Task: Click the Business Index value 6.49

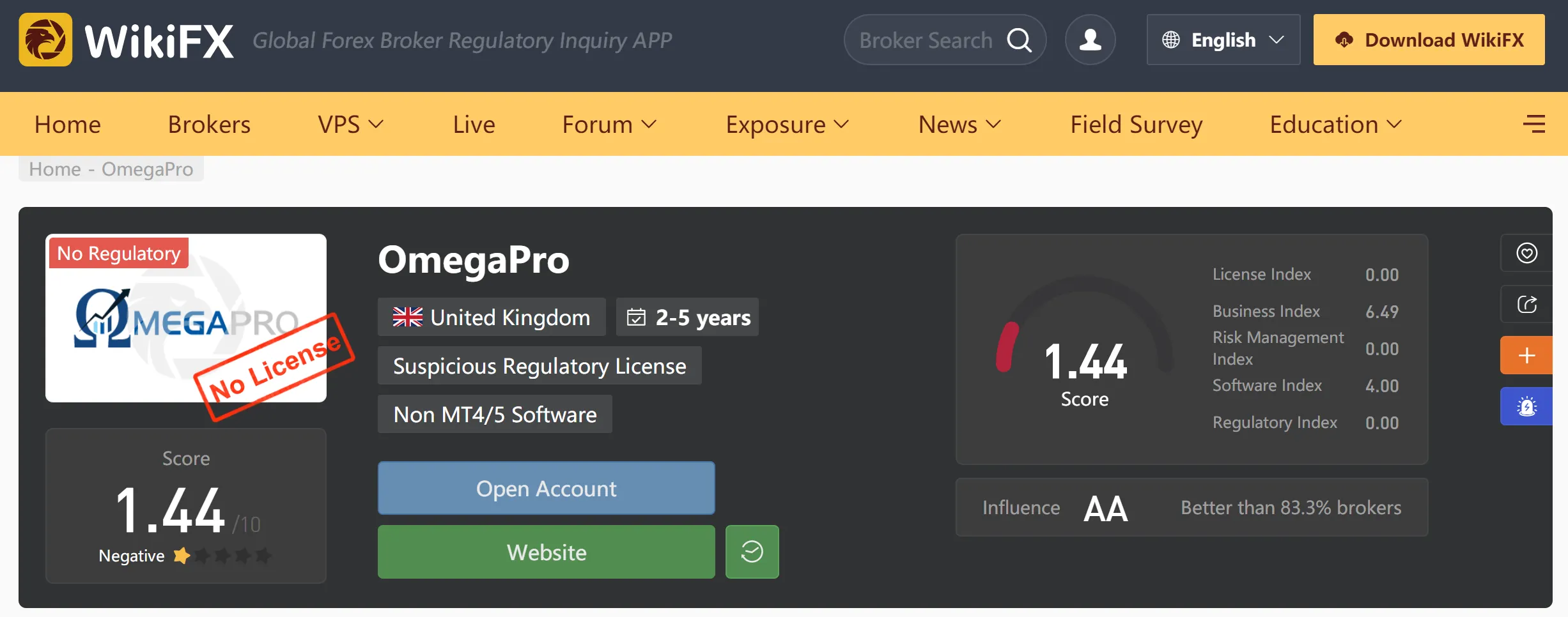Action: click(x=1382, y=312)
